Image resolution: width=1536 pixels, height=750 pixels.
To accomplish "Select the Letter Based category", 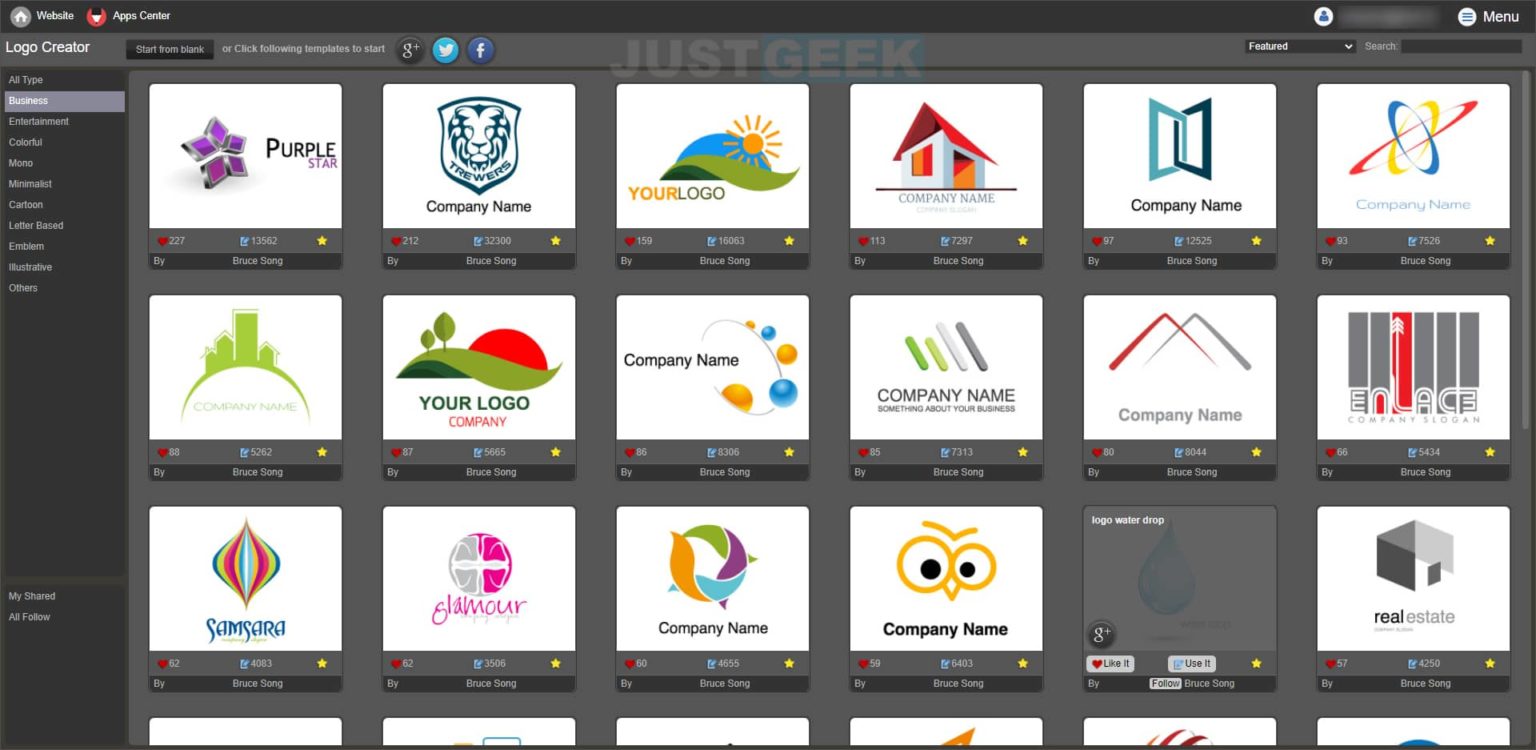I will click(64, 226).
